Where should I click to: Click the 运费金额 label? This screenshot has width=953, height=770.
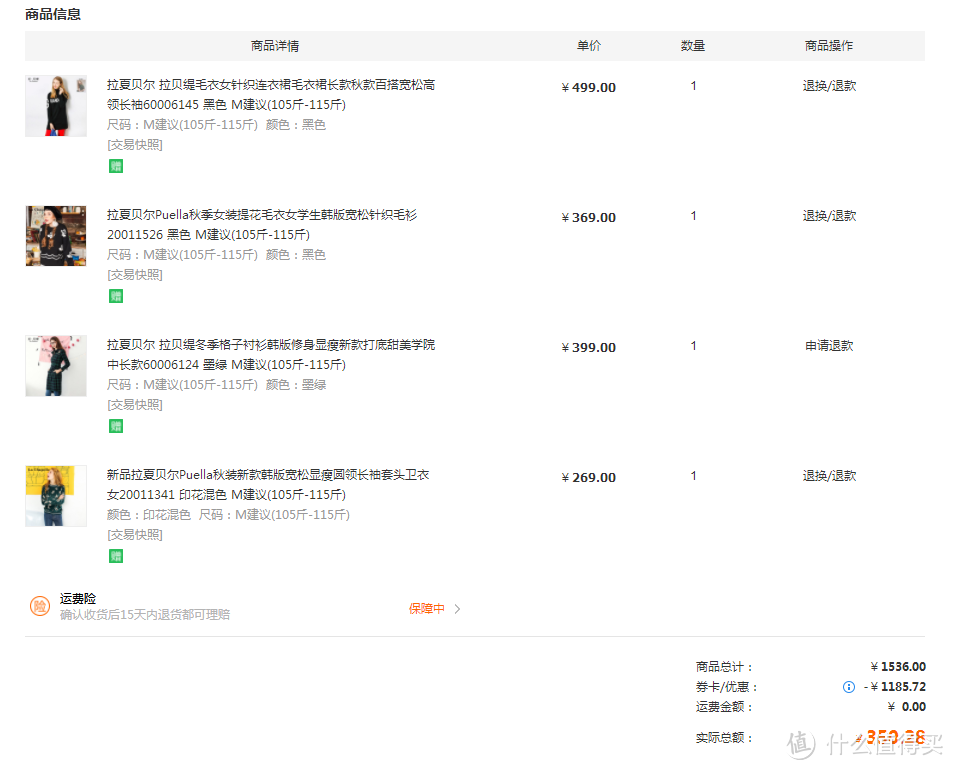(724, 707)
